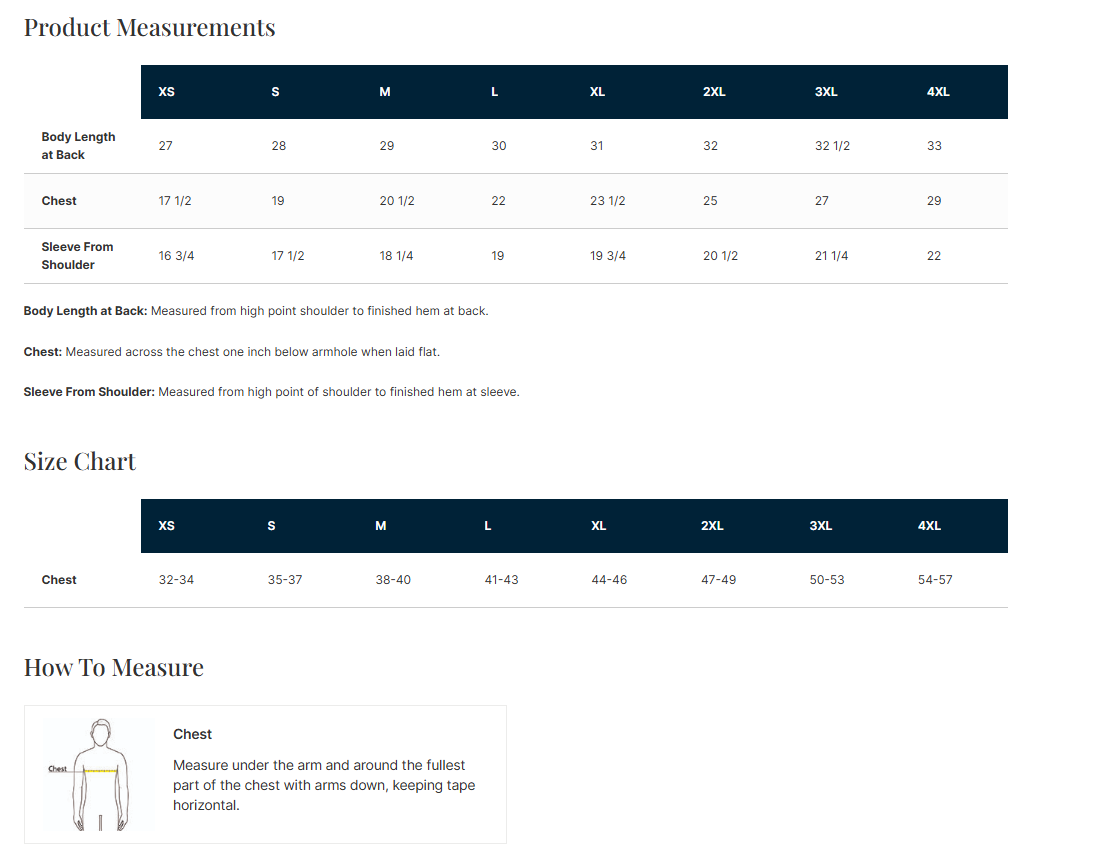Screen dimensions: 1111x855
Task: Click the 44-46 chest range for XL
Action: click(x=609, y=580)
